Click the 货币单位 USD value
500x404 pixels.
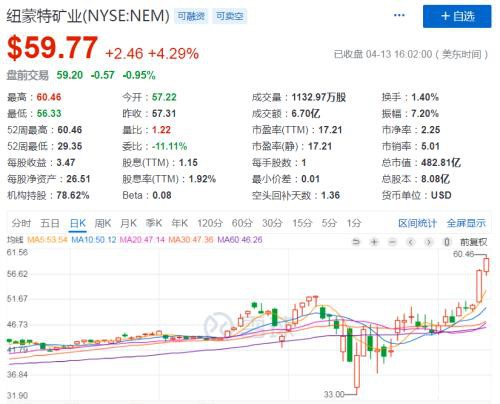pos(441,195)
